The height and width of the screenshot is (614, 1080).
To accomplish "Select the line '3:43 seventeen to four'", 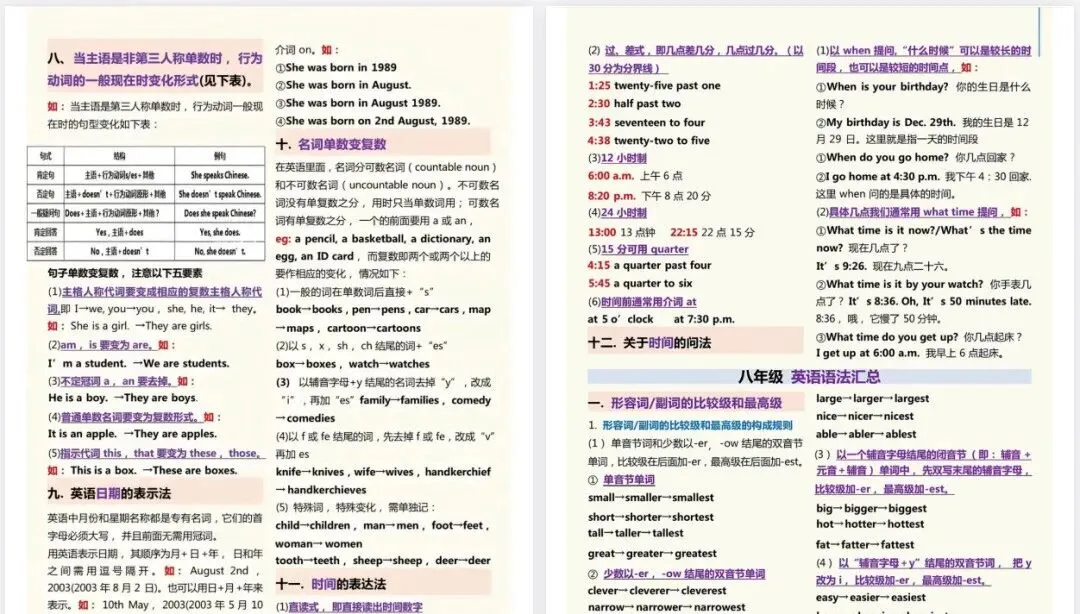I will (646, 123).
